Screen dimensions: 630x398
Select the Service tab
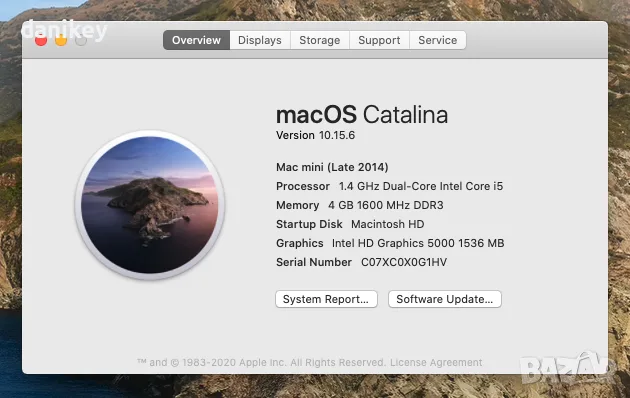[438, 40]
